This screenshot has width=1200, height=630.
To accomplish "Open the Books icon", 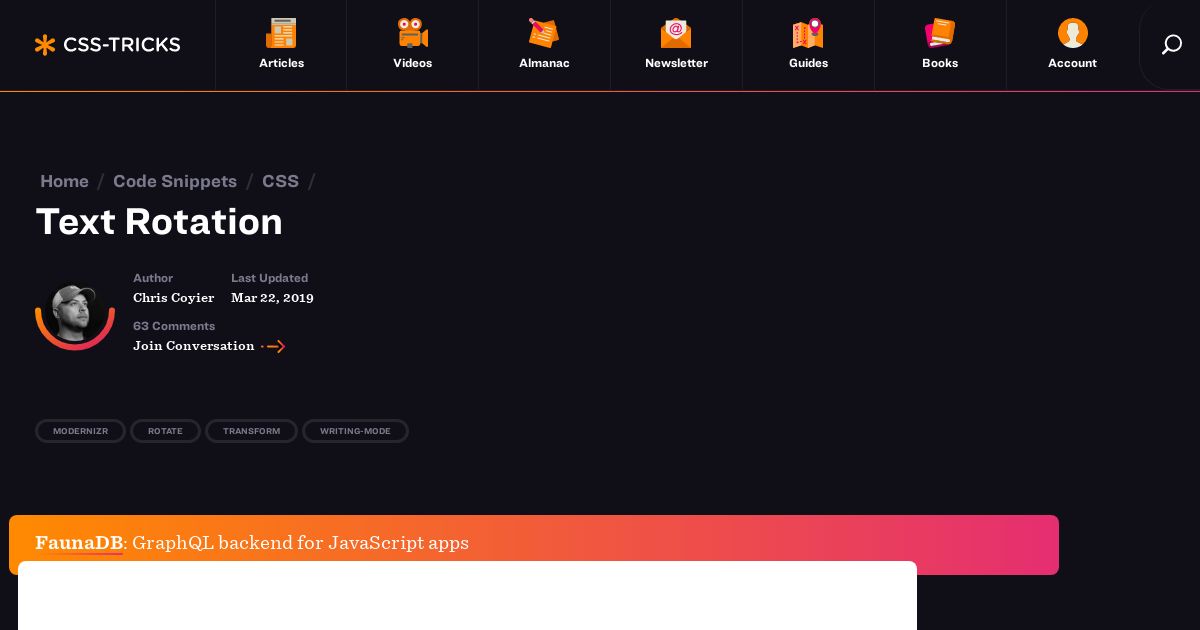I will coord(940,33).
